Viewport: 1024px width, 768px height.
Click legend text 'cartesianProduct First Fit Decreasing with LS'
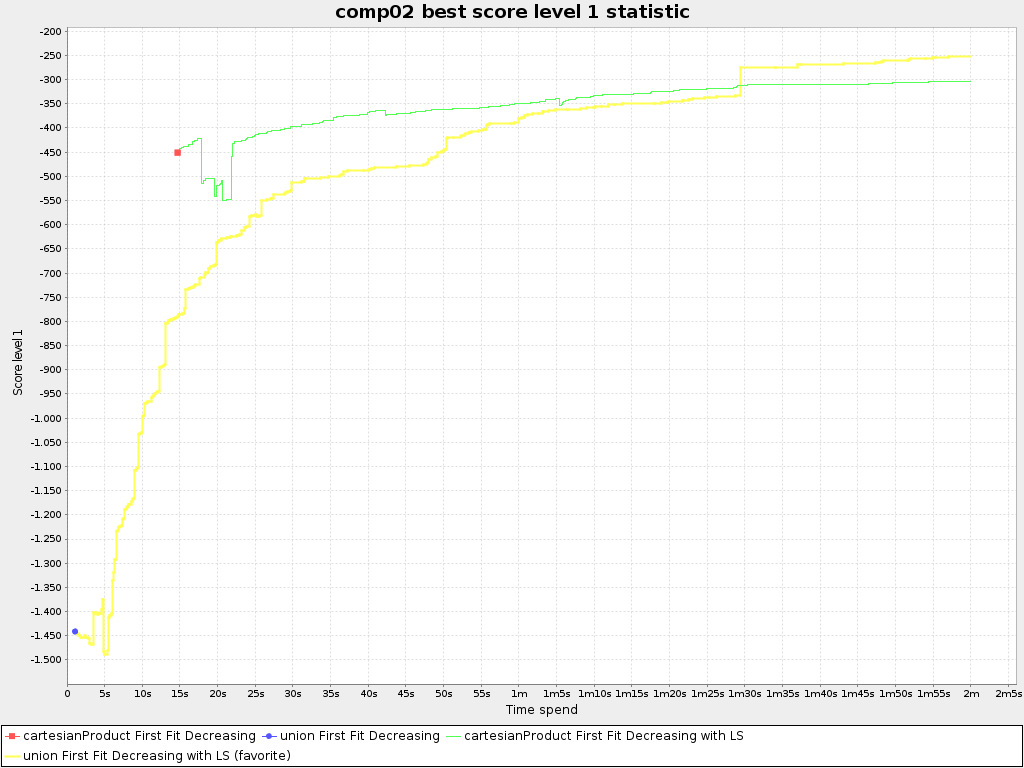pos(603,736)
